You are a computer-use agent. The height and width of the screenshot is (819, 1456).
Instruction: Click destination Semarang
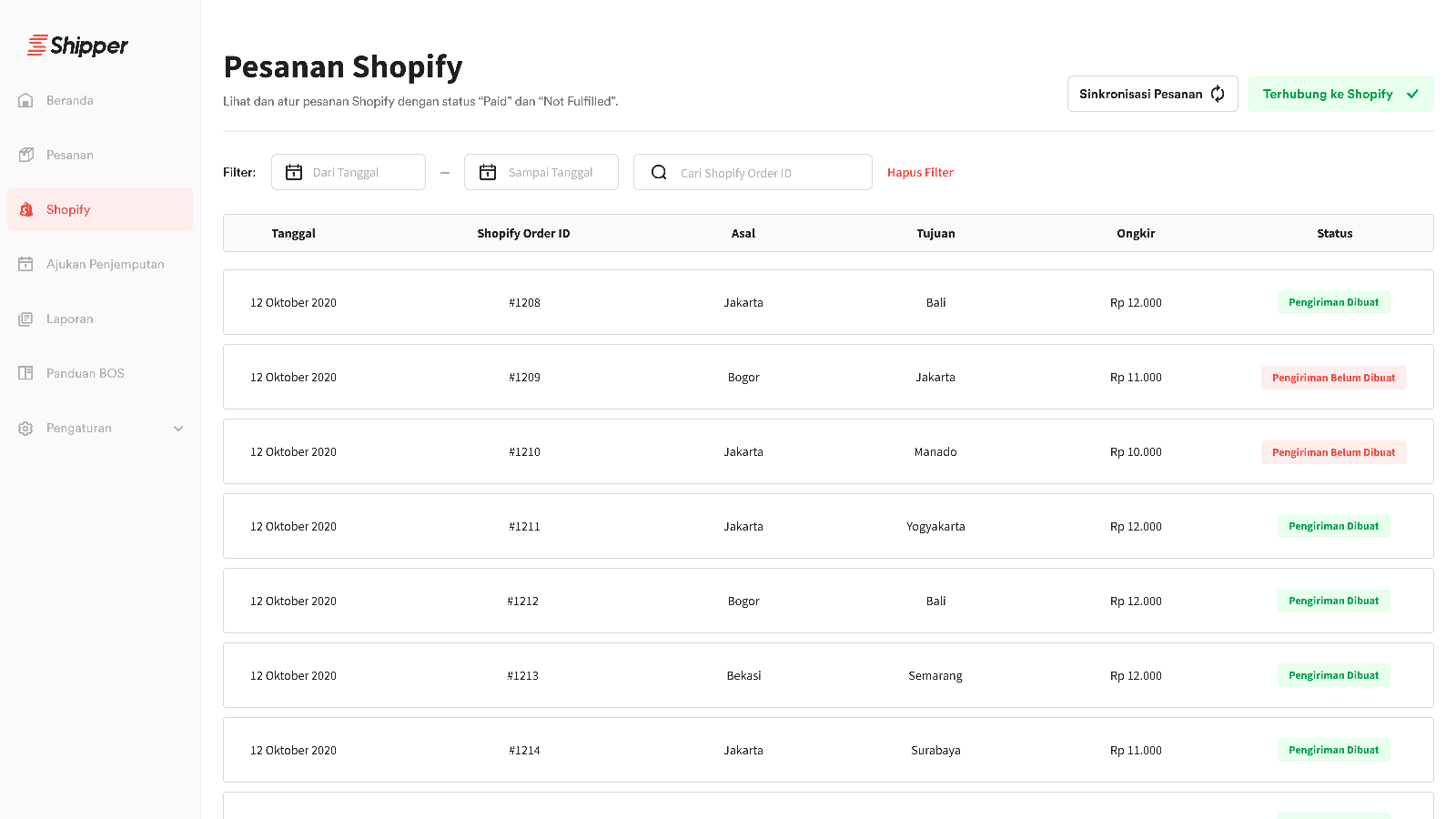[935, 675]
